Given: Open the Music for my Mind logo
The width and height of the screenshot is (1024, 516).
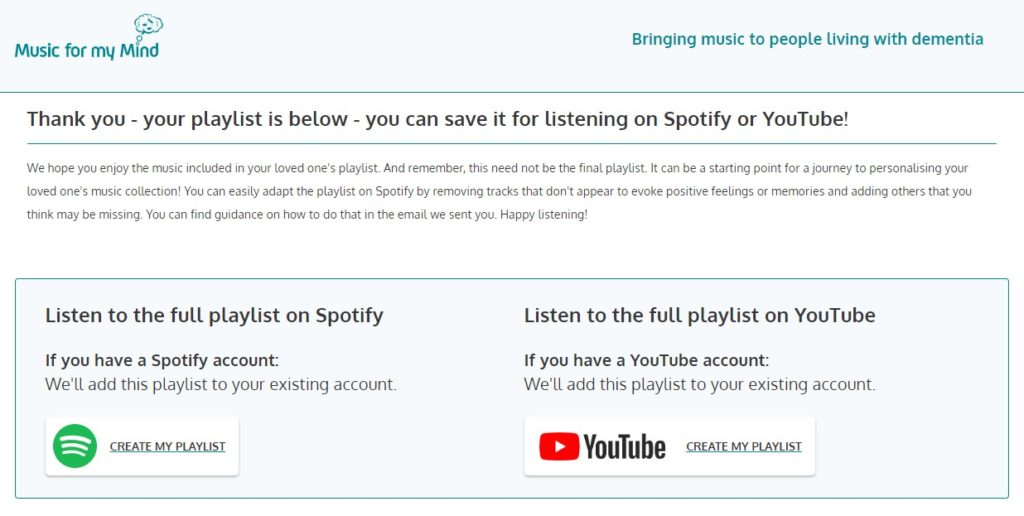Looking at the screenshot, I should point(87,38).
